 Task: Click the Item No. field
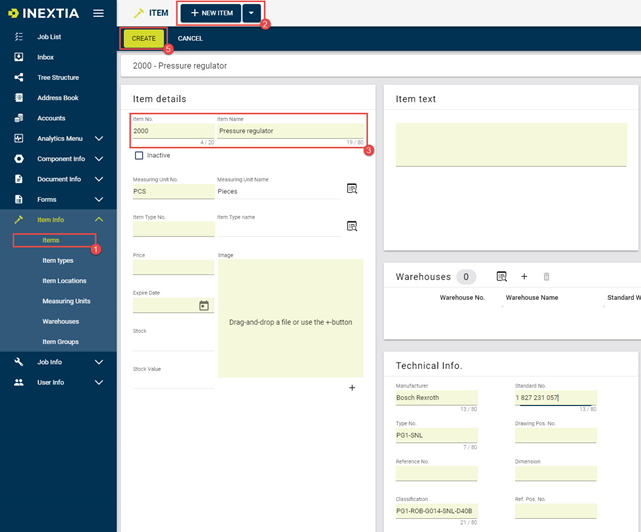point(173,131)
